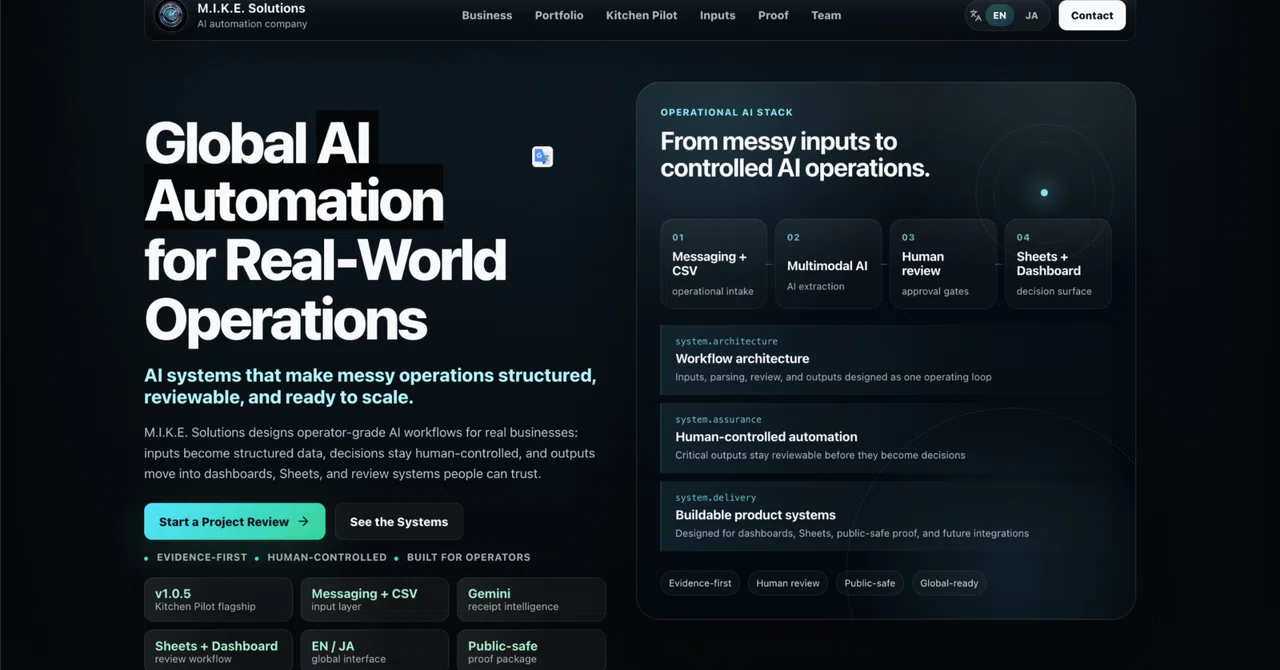
Task: Select the 03 Human review step card
Action: [943, 263]
